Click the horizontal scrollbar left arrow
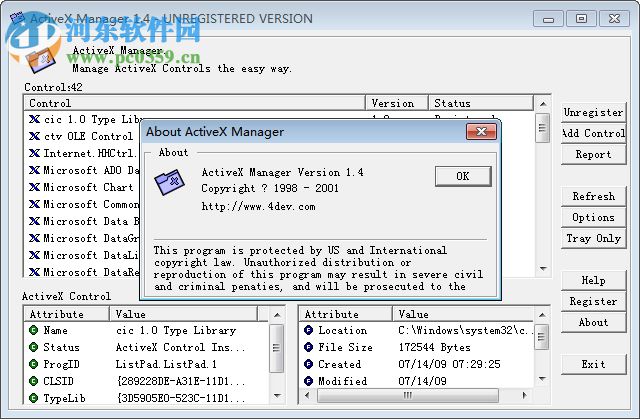The height and width of the screenshot is (419, 640). tap(308, 395)
